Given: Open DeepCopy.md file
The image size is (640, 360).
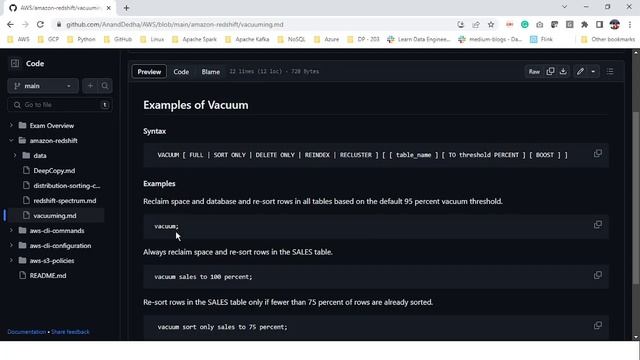Looking at the screenshot, I should pos(54,171).
